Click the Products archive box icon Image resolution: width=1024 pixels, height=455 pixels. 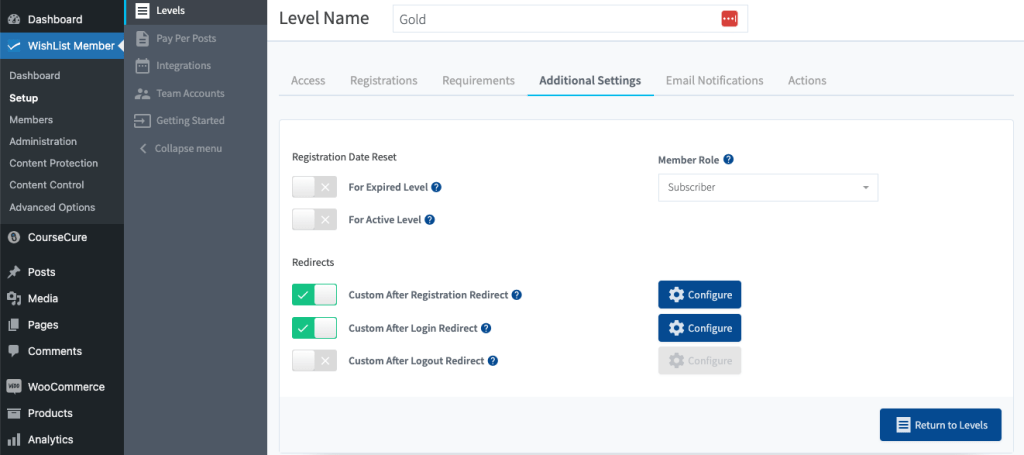click(x=14, y=413)
